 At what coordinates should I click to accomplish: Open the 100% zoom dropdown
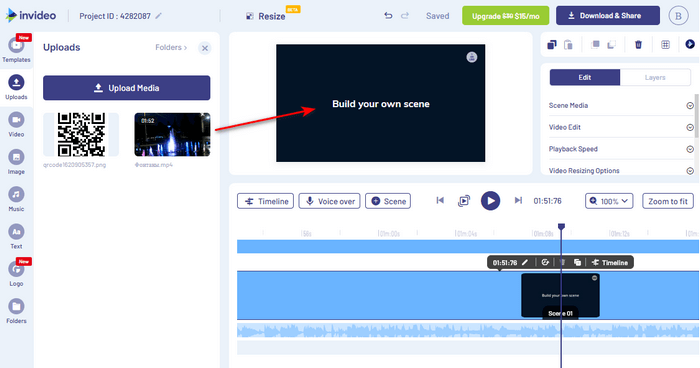tap(609, 201)
